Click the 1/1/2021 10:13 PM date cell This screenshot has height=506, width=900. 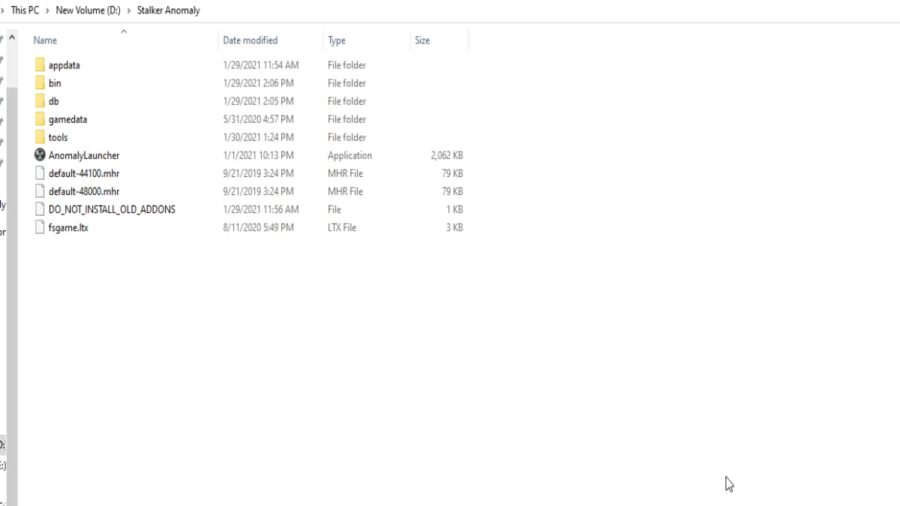(x=258, y=155)
